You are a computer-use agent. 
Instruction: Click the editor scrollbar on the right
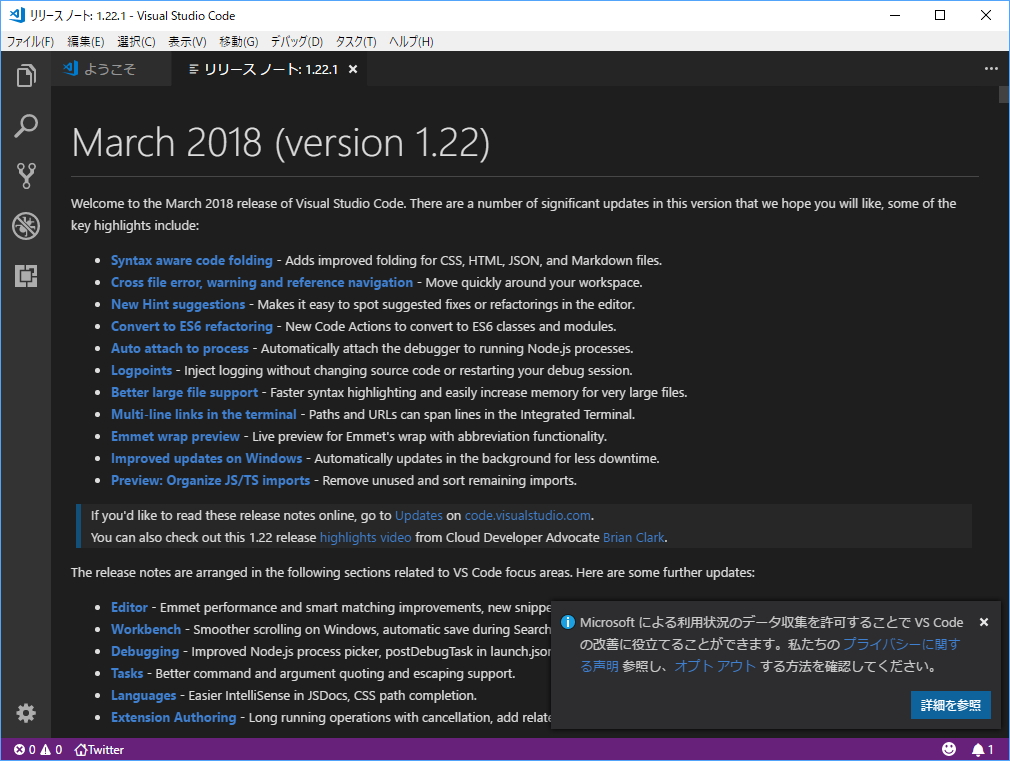(x=1002, y=94)
